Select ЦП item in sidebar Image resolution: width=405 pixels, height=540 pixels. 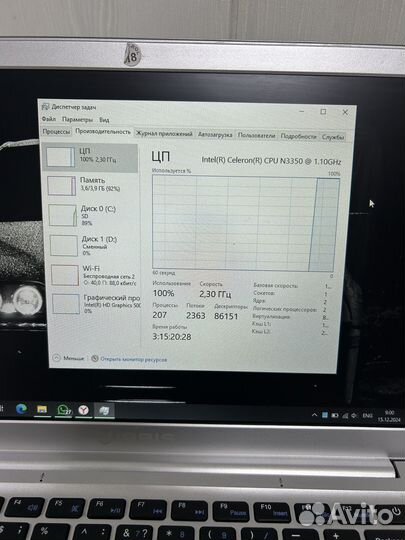tap(91, 158)
